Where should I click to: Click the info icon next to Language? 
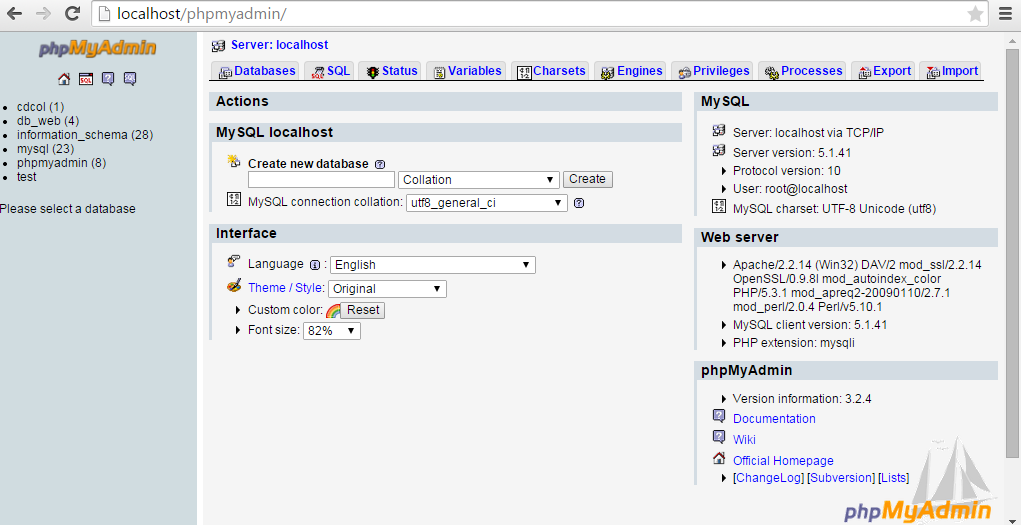point(315,265)
